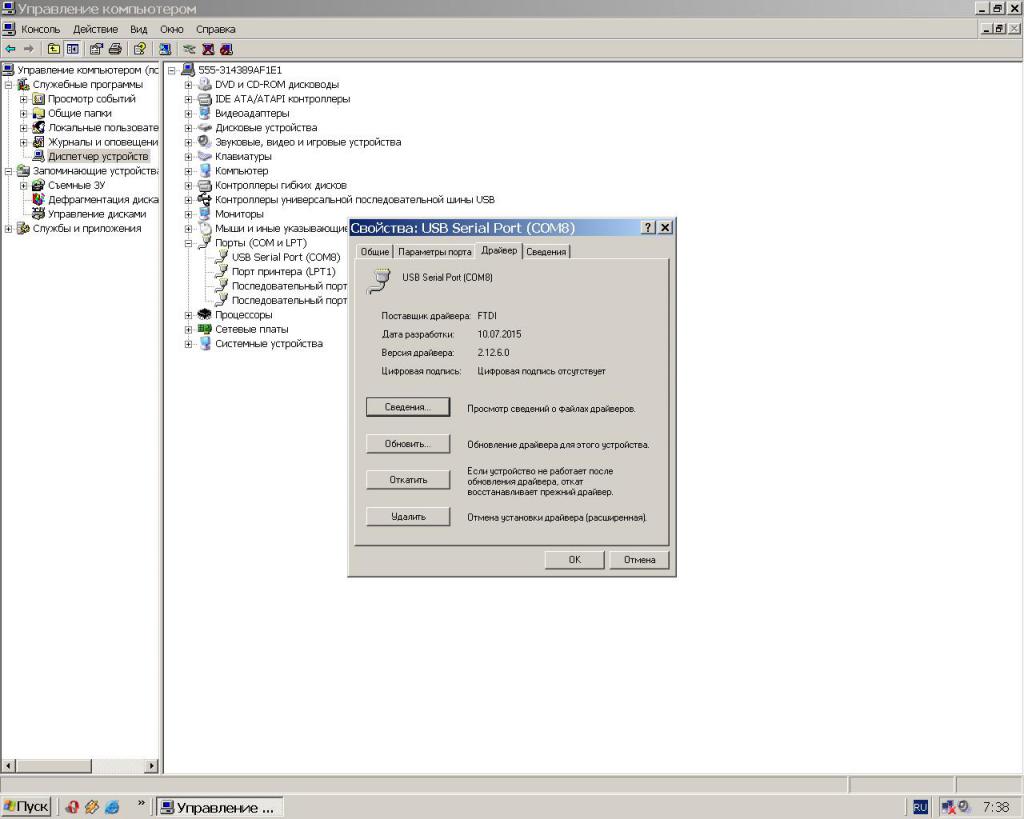Viewport: 1024px width, 819px height.
Task: Click the Back arrow in the toolbar
Action: pyautogui.click(x=10, y=48)
